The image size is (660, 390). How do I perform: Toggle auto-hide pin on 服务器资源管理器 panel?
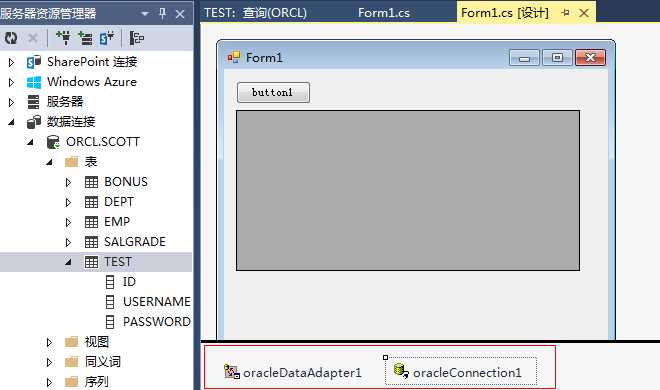(162, 13)
